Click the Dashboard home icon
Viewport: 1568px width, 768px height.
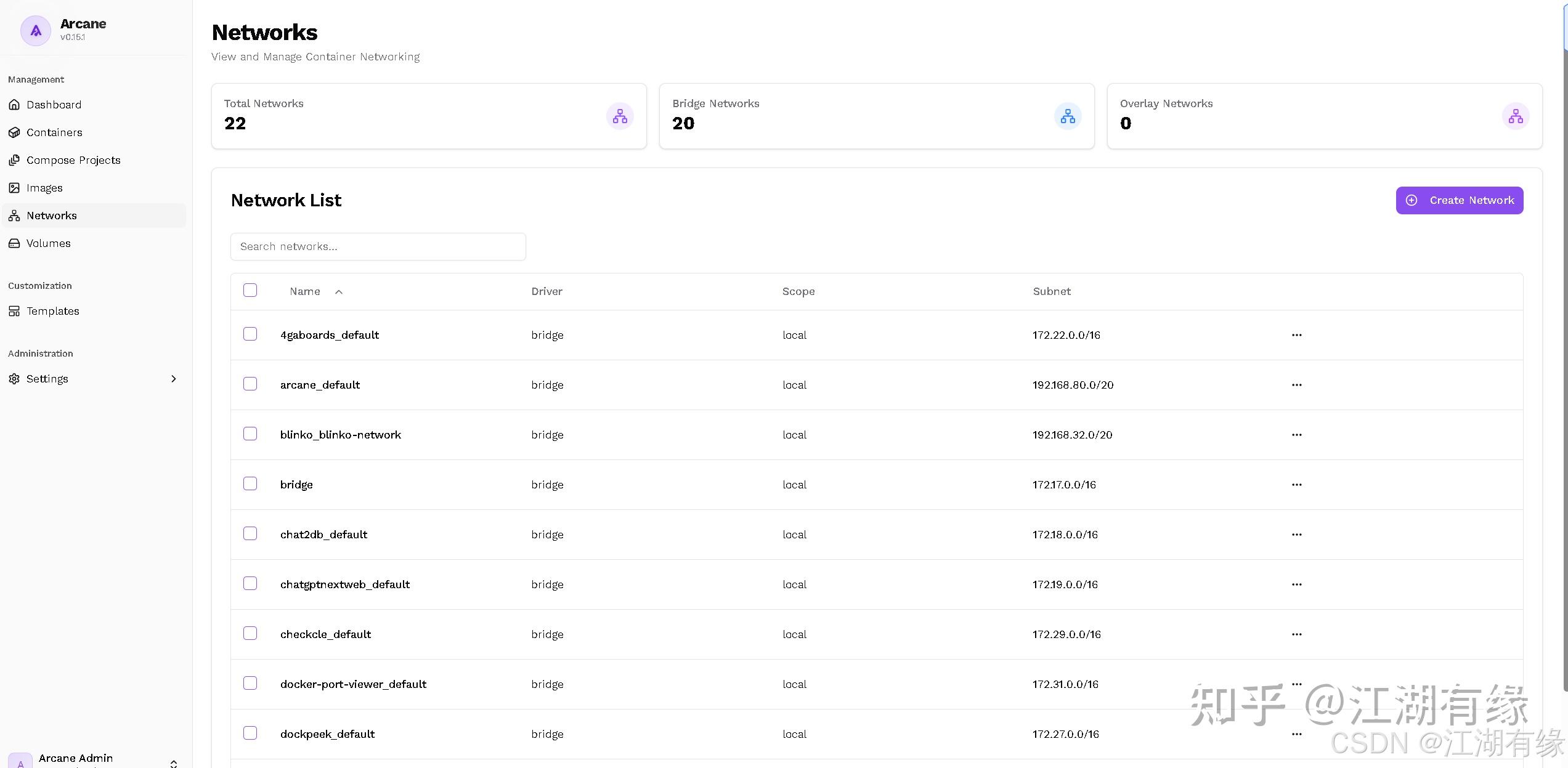[14, 105]
